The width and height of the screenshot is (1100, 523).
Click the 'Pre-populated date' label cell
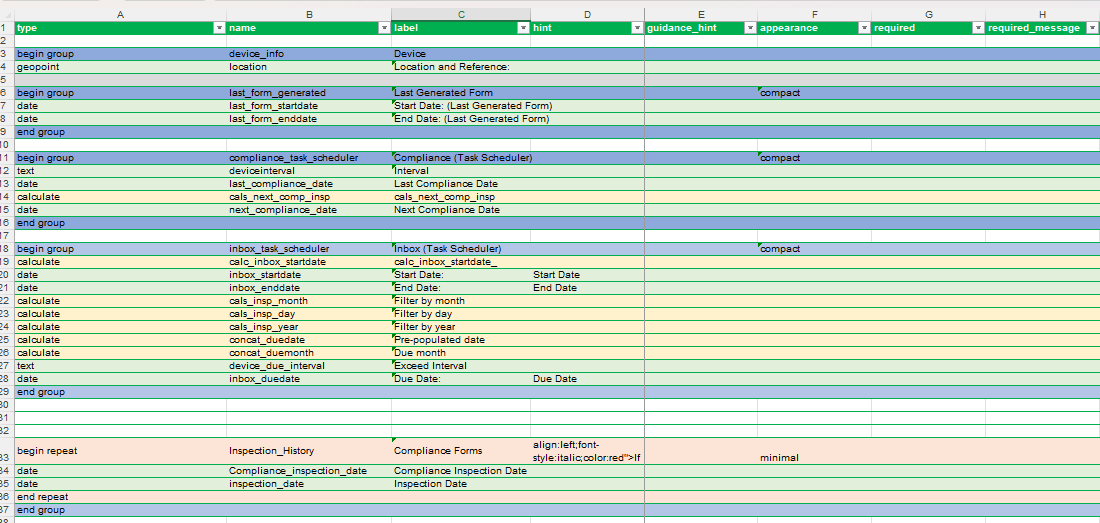point(461,340)
